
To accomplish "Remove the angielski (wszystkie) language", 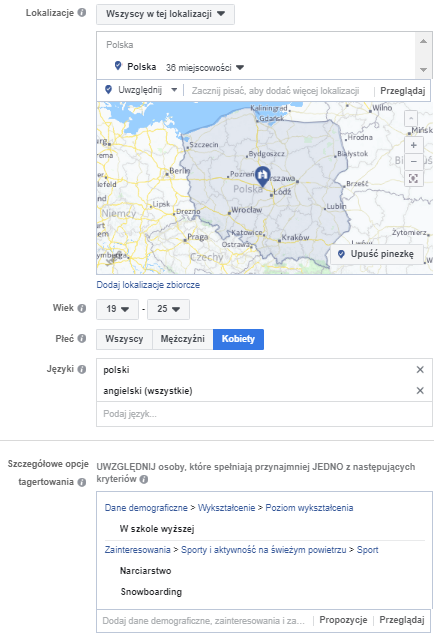I will click(x=420, y=391).
